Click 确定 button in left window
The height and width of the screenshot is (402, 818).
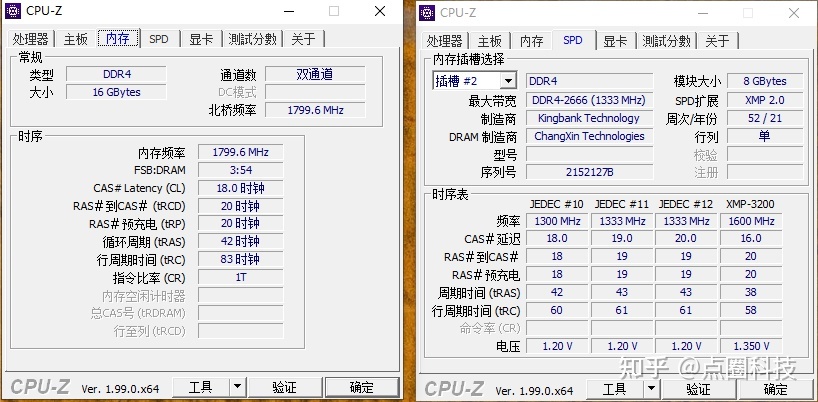(362, 387)
